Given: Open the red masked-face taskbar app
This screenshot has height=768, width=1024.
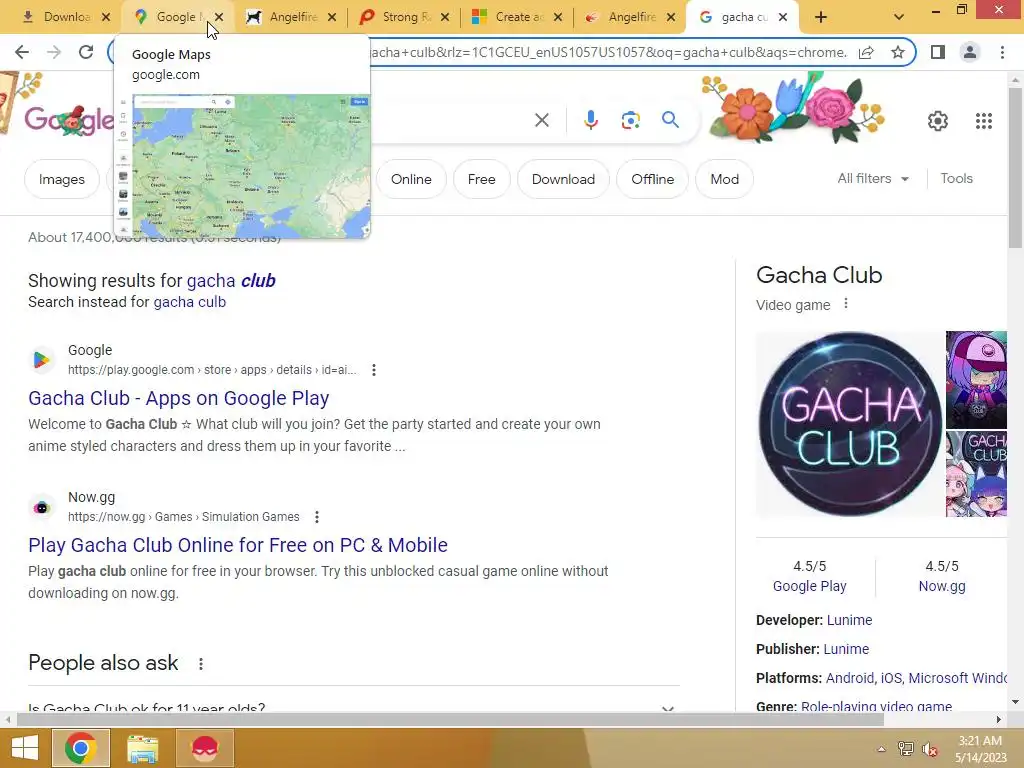Looking at the screenshot, I should [205, 748].
